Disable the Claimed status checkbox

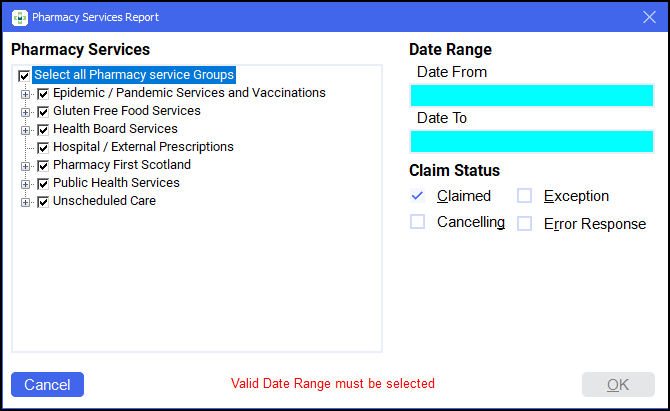(418, 196)
